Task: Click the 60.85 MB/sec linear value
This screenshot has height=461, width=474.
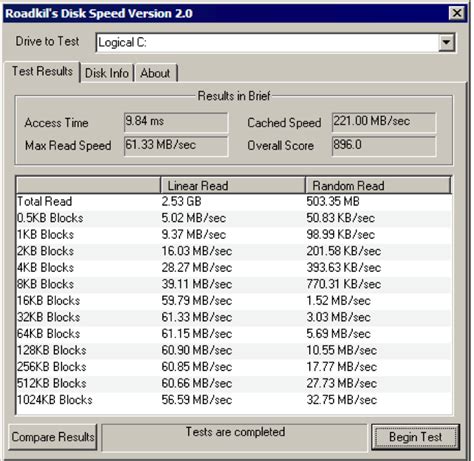Action: click(197, 367)
